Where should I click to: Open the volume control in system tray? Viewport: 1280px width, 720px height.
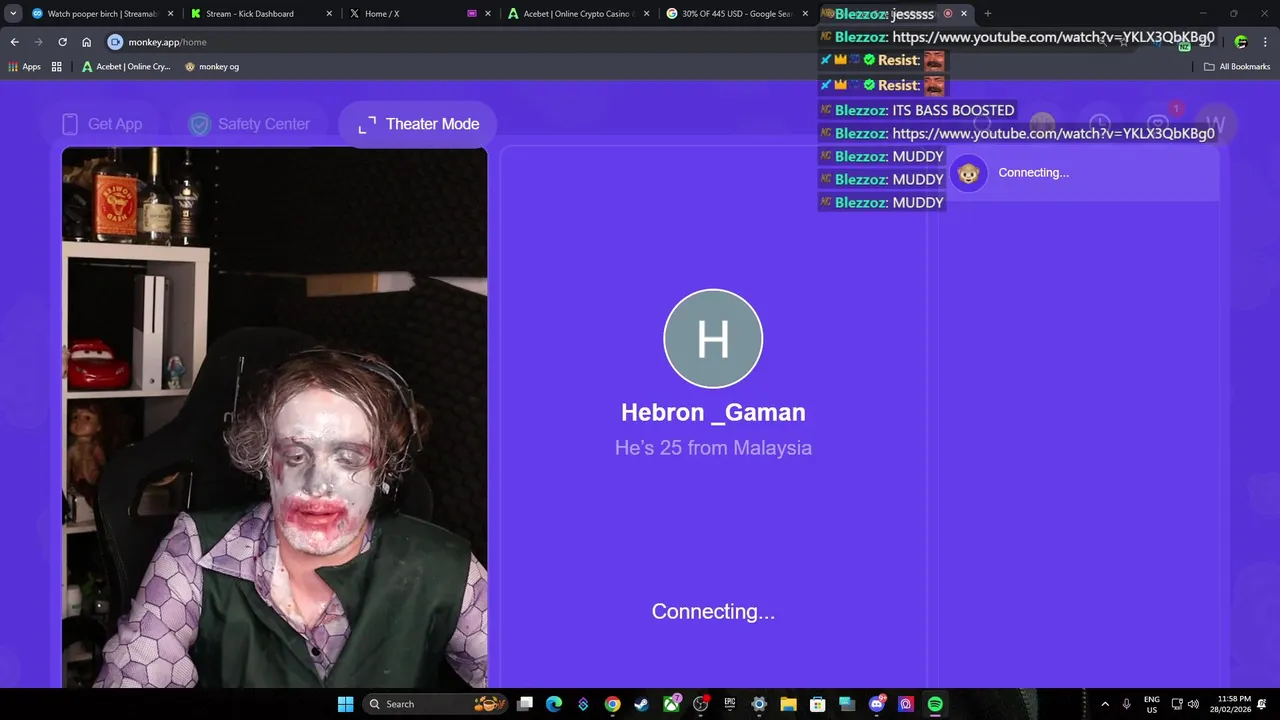[x=1193, y=704]
